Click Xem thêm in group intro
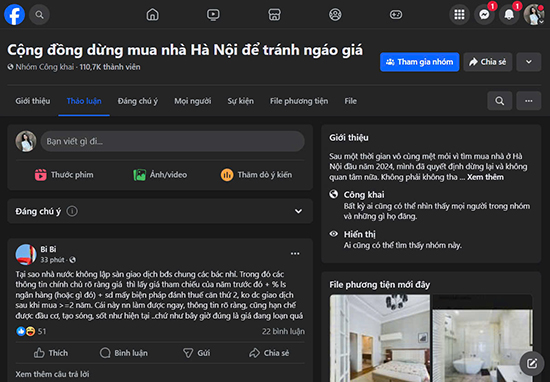 485,177
